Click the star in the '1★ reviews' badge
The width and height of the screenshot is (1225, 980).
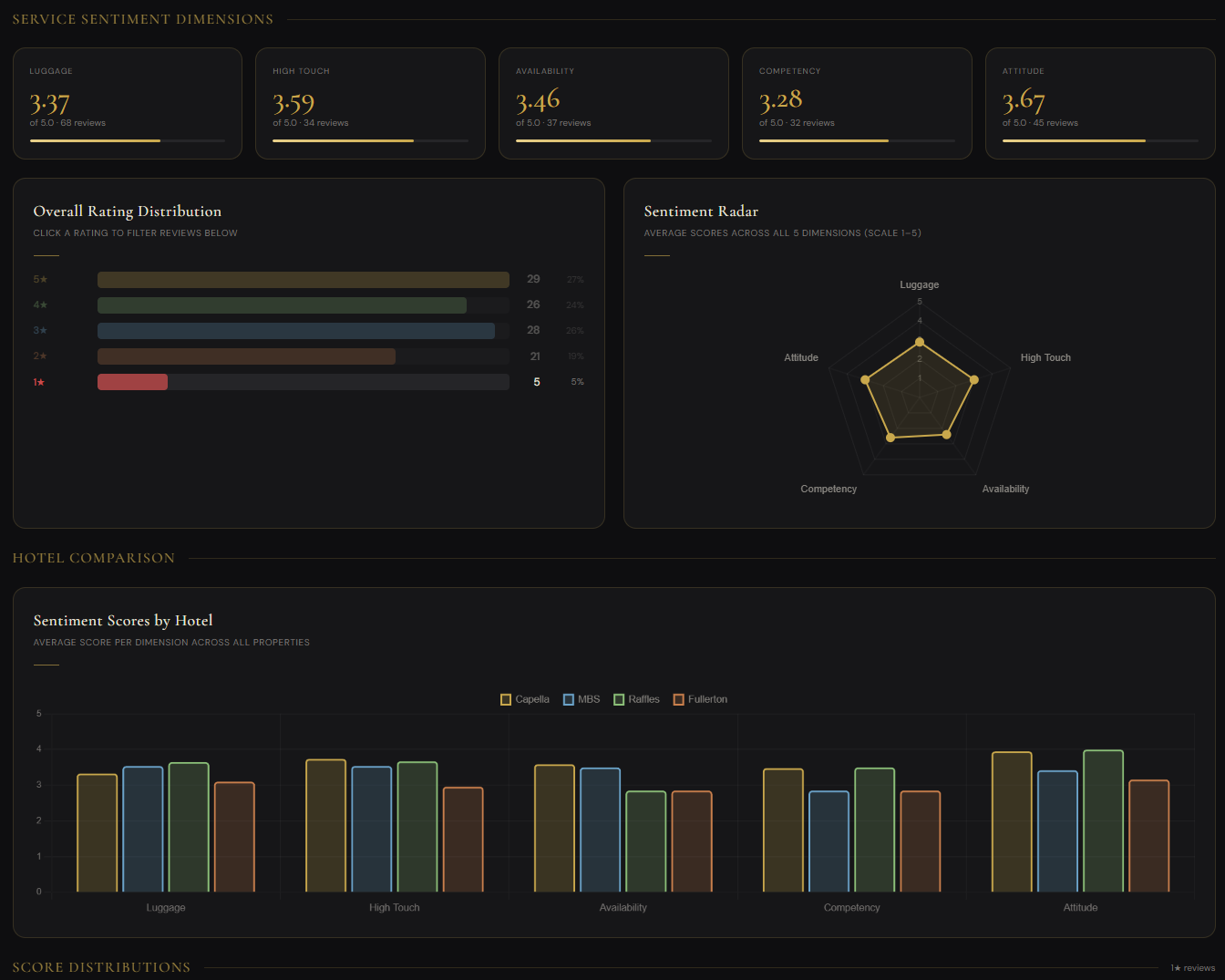(1178, 968)
